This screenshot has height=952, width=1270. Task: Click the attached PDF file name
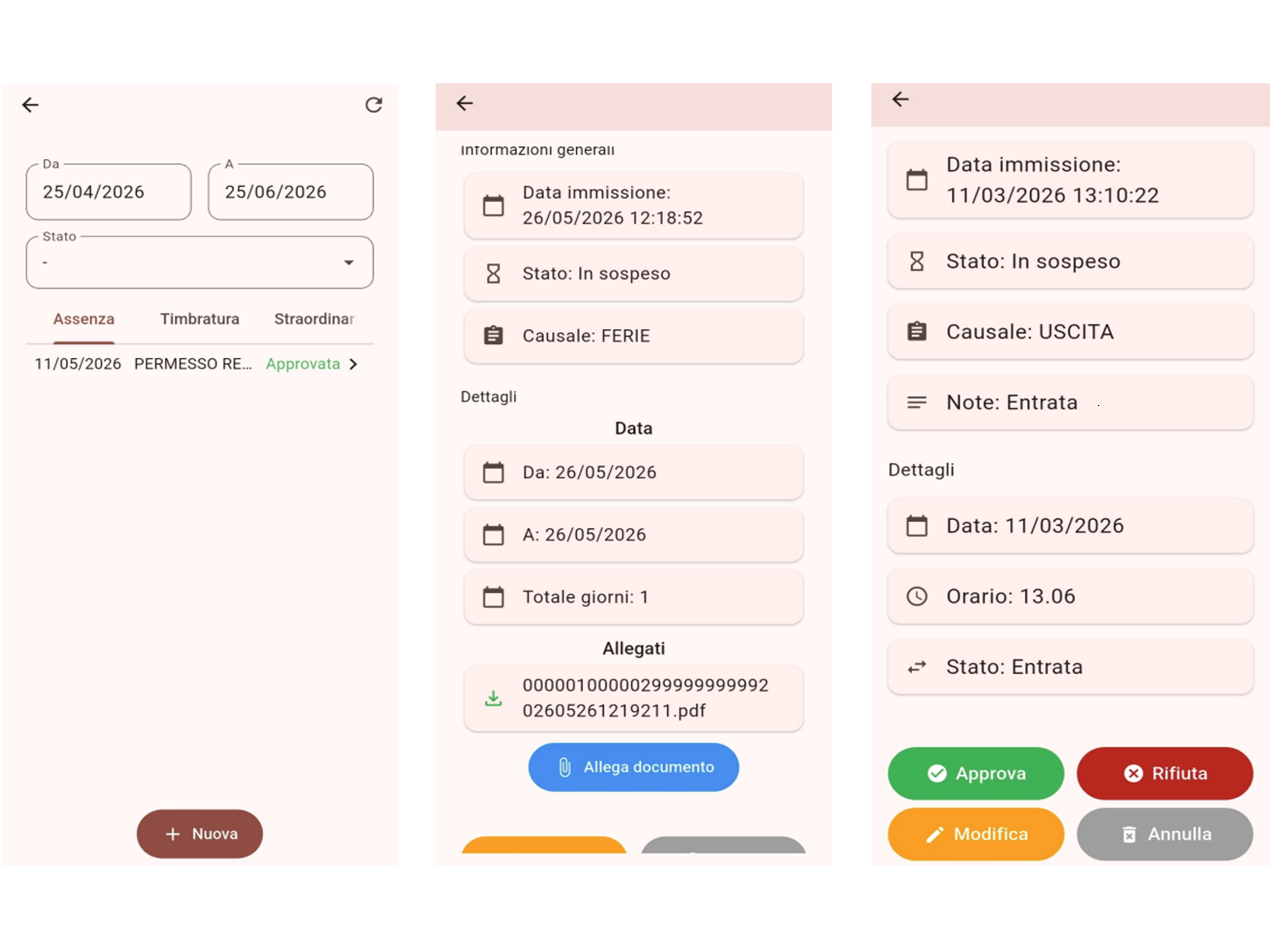[x=645, y=698]
